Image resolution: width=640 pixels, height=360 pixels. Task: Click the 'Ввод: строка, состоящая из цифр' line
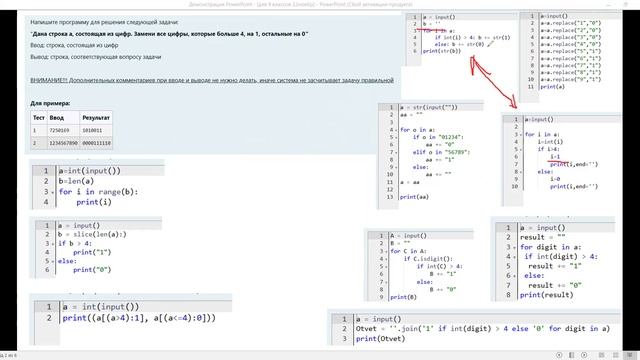pos(74,45)
